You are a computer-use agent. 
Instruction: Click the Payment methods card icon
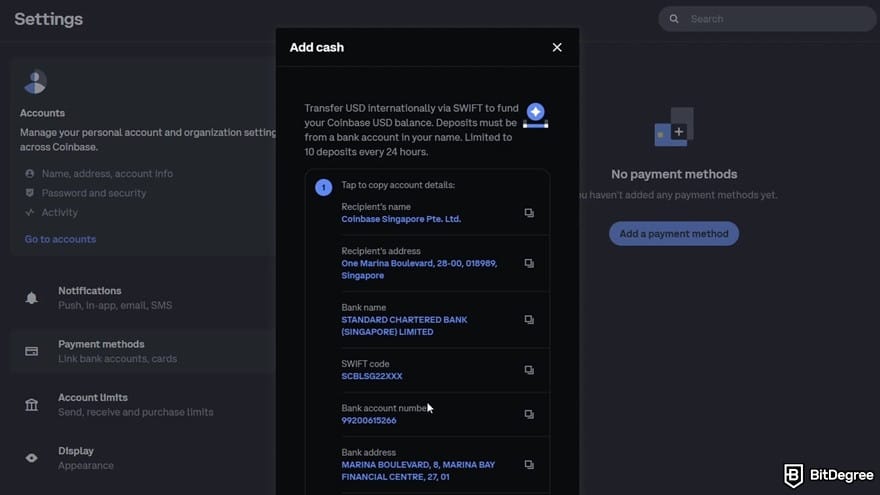[x=31, y=351]
